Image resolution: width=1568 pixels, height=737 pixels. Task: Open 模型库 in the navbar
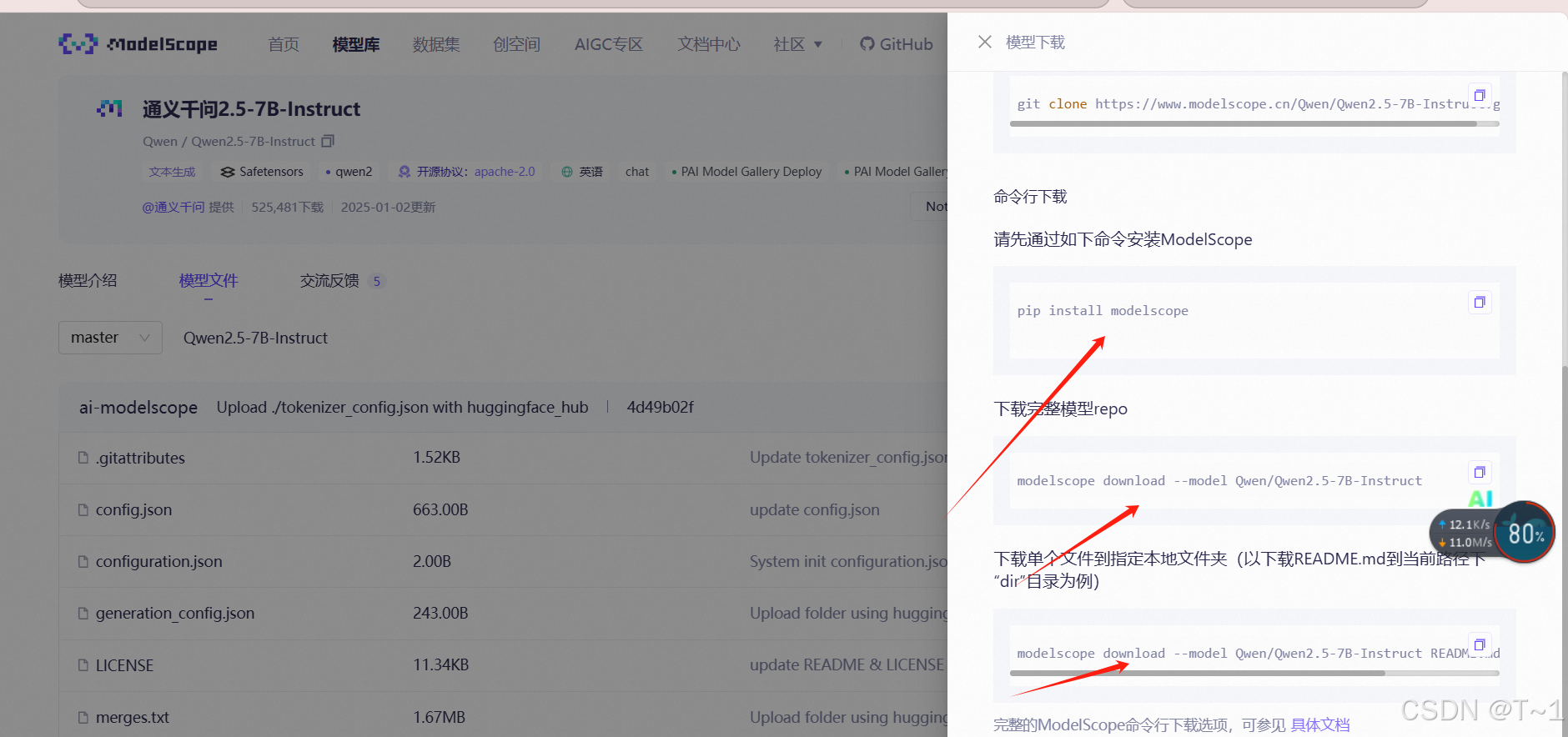point(356,44)
